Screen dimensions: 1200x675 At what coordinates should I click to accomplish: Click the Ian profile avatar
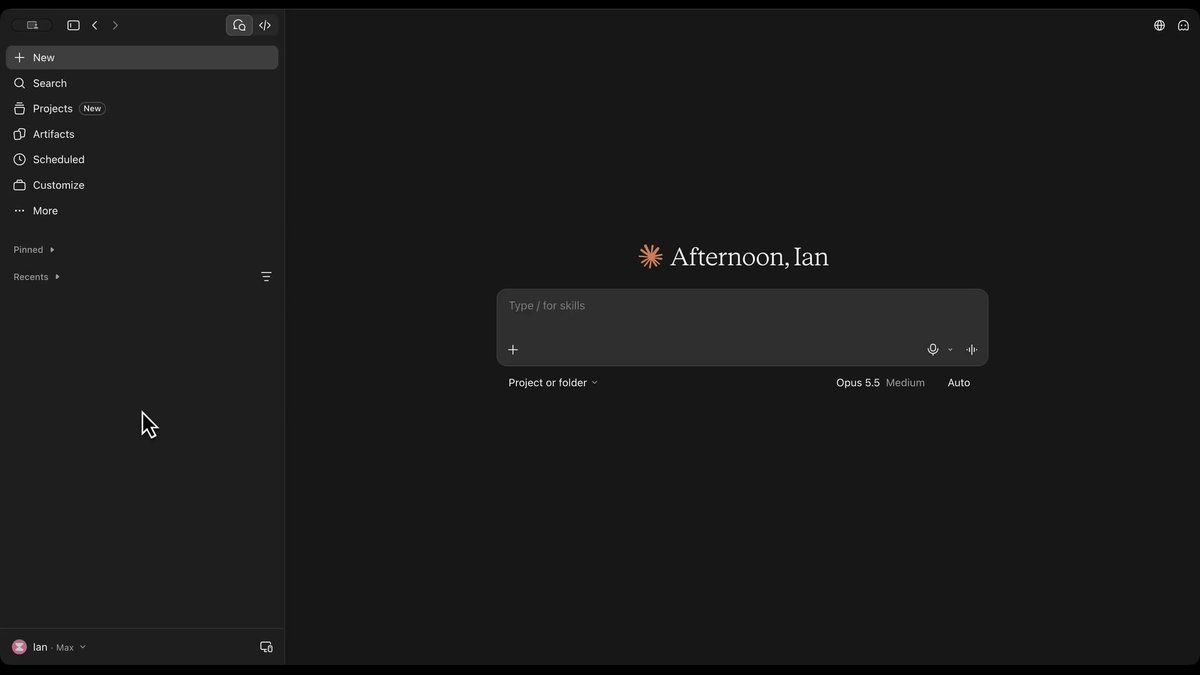(x=19, y=647)
